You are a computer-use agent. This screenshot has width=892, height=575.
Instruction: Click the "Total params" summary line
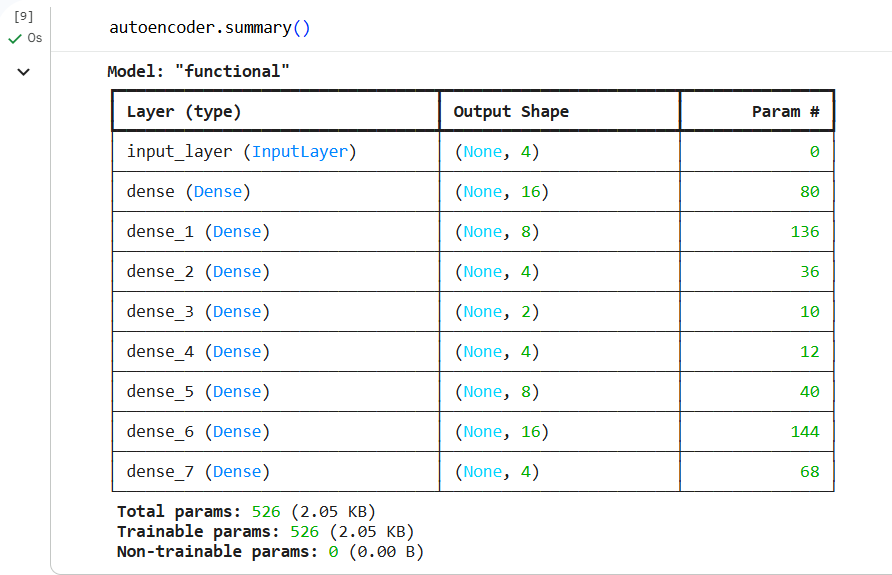point(246,511)
